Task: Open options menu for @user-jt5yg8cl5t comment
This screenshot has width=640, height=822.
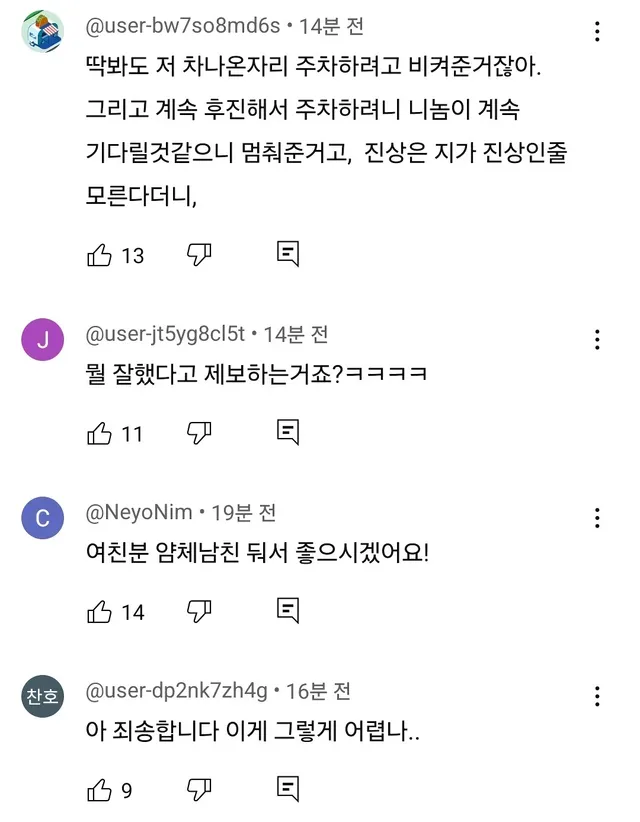Action: pyautogui.click(x=597, y=339)
